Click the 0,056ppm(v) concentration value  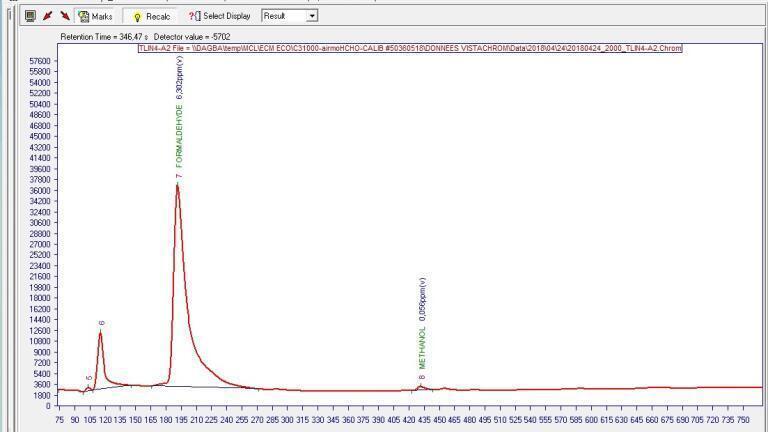coord(422,299)
